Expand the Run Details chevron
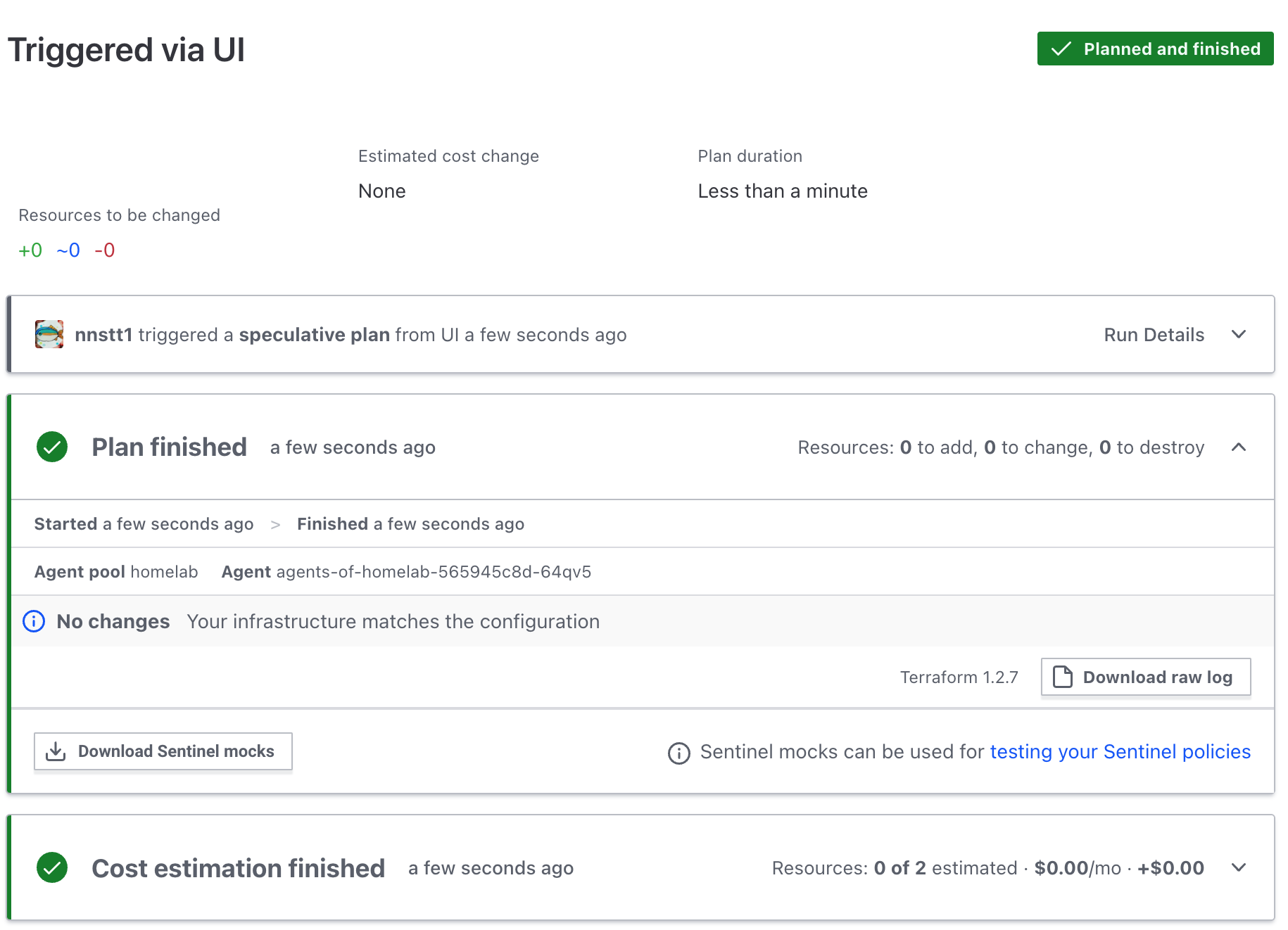 [x=1239, y=335]
